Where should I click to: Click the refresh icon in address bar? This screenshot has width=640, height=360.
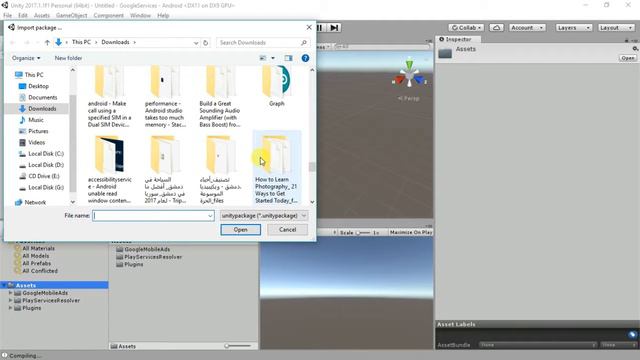click(x=206, y=42)
